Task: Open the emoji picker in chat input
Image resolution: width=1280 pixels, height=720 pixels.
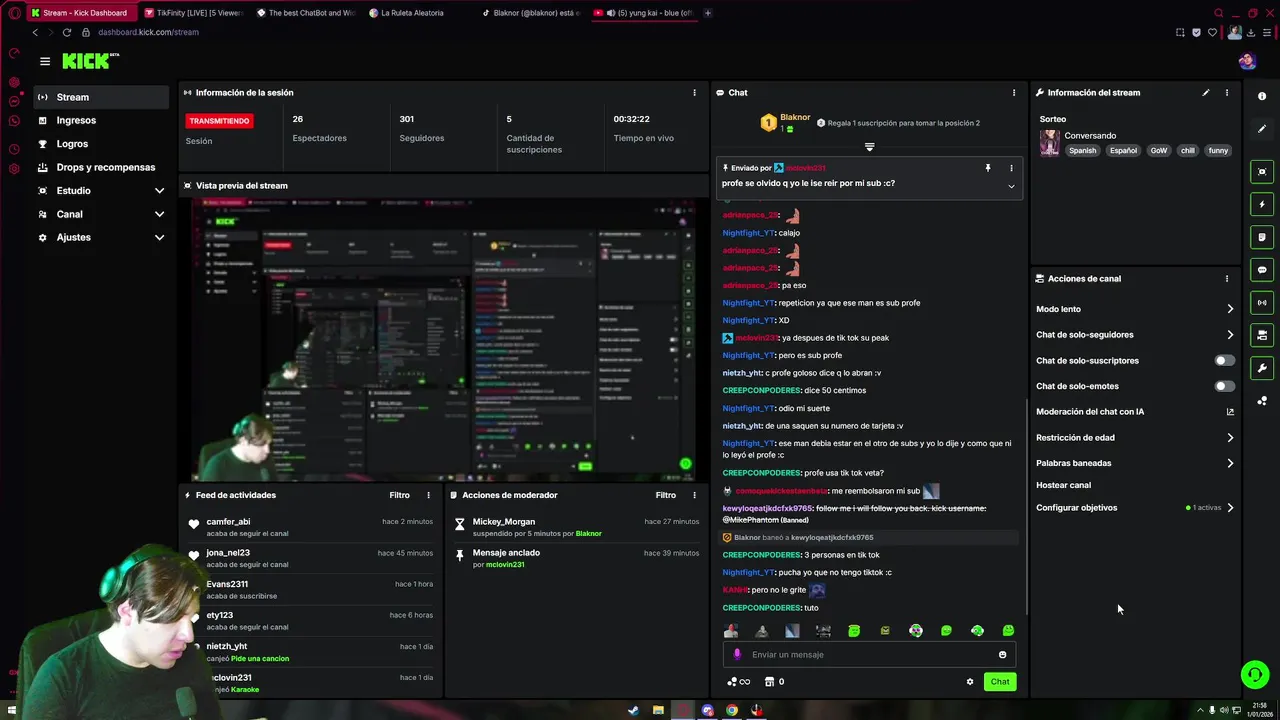Action: [x=1002, y=655]
